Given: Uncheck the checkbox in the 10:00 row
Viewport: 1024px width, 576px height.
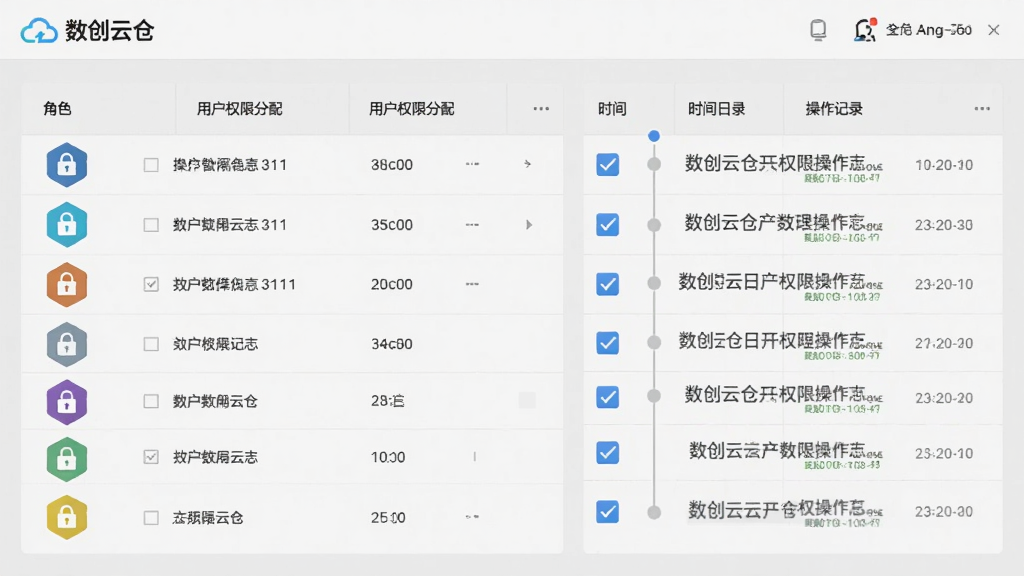Looking at the screenshot, I should [x=151, y=456].
